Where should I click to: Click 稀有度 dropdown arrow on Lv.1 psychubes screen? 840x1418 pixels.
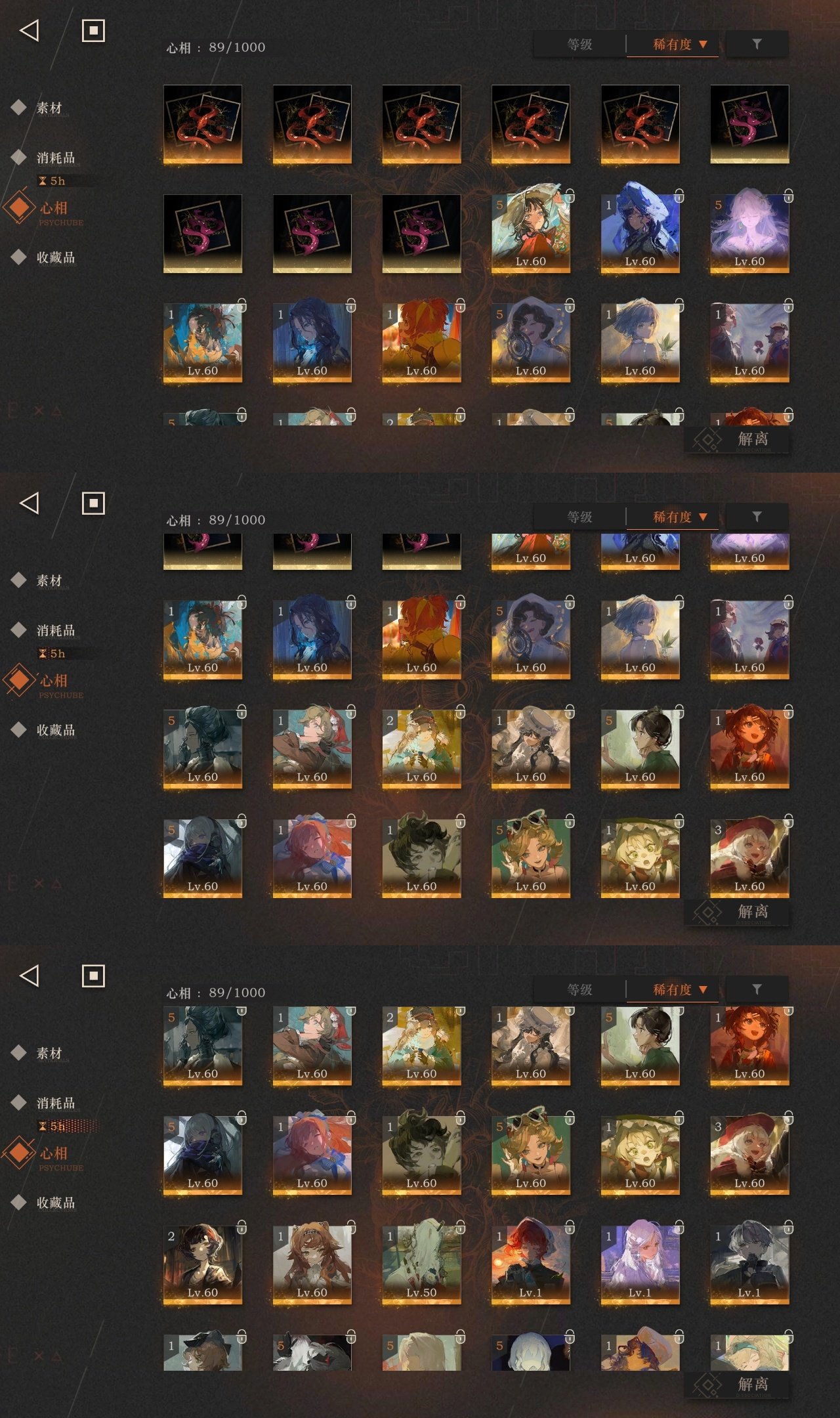click(703, 989)
